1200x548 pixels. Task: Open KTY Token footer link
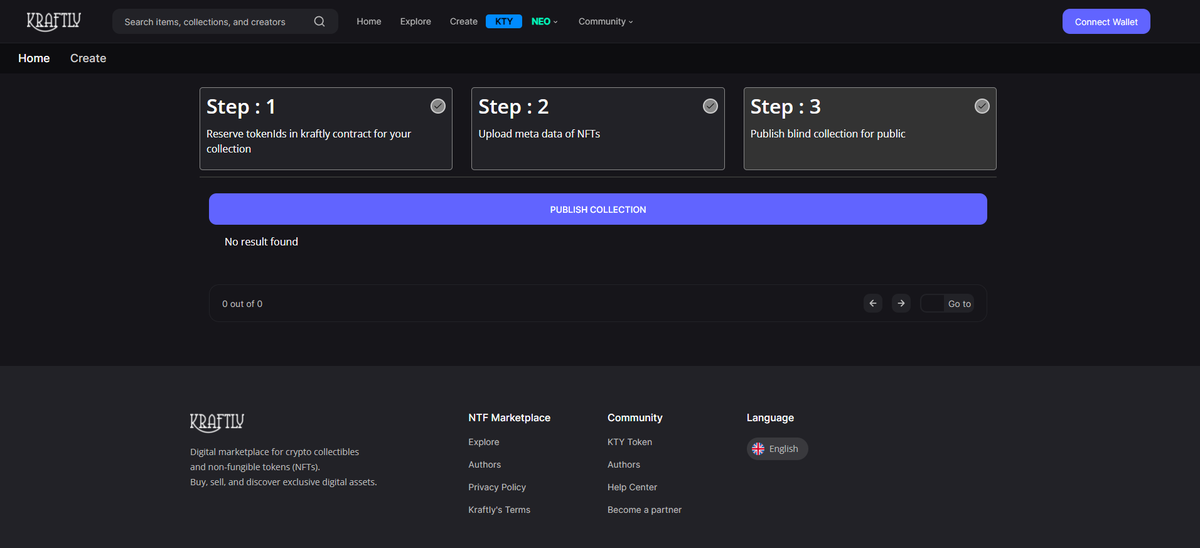[630, 442]
